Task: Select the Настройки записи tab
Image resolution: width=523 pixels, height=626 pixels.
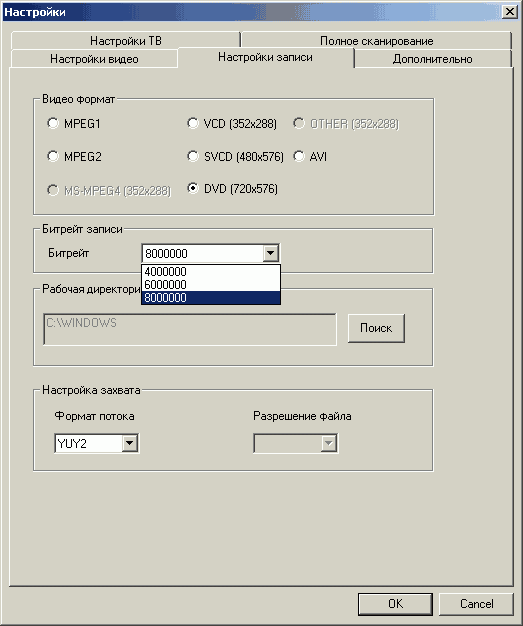Action: (265, 57)
